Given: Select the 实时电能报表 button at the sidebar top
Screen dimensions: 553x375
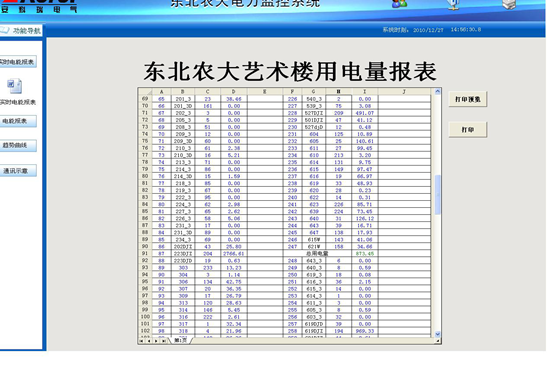Looking at the screenshot, I should 18,62.
